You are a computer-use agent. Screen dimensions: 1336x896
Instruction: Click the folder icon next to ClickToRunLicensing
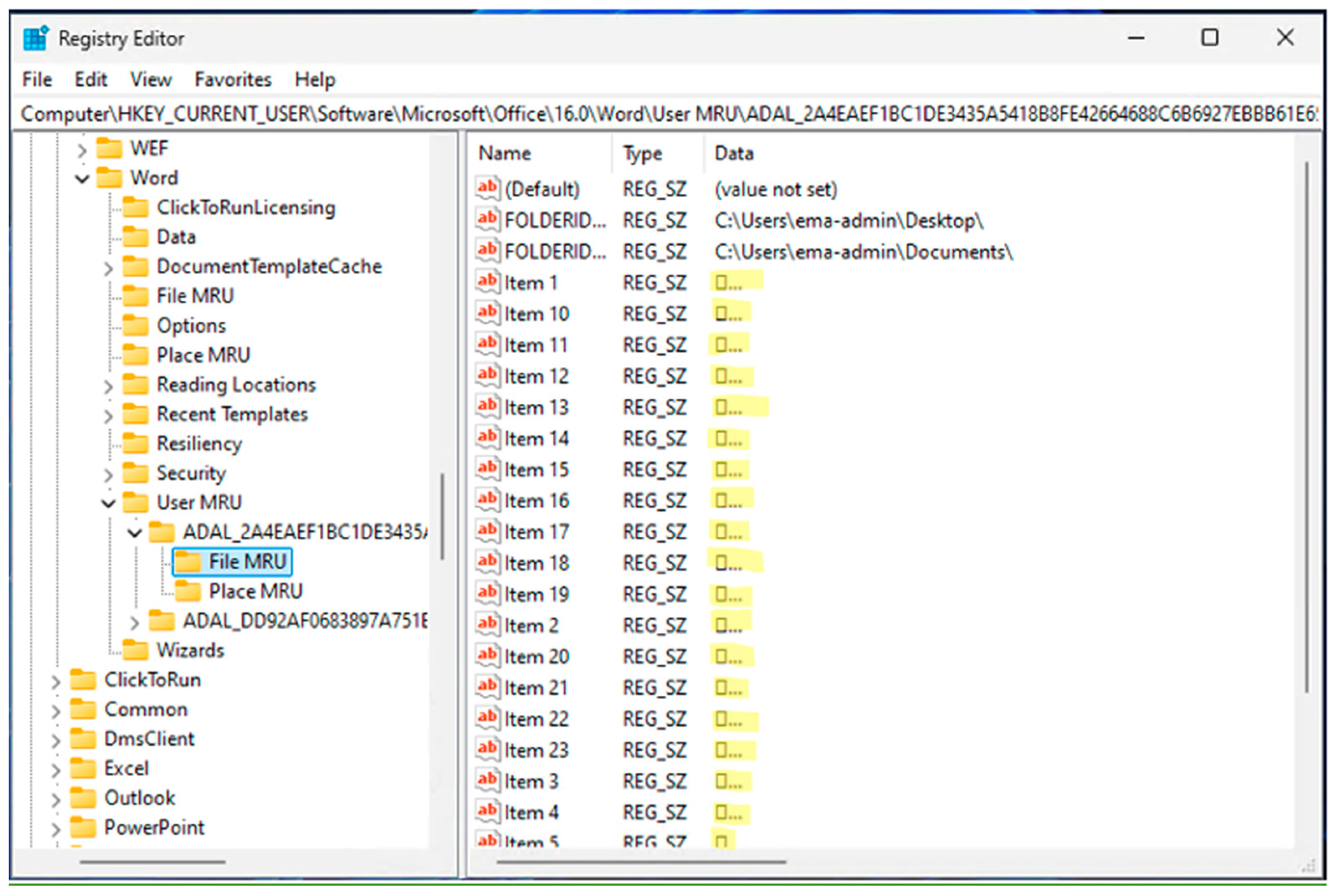[136, 208]
